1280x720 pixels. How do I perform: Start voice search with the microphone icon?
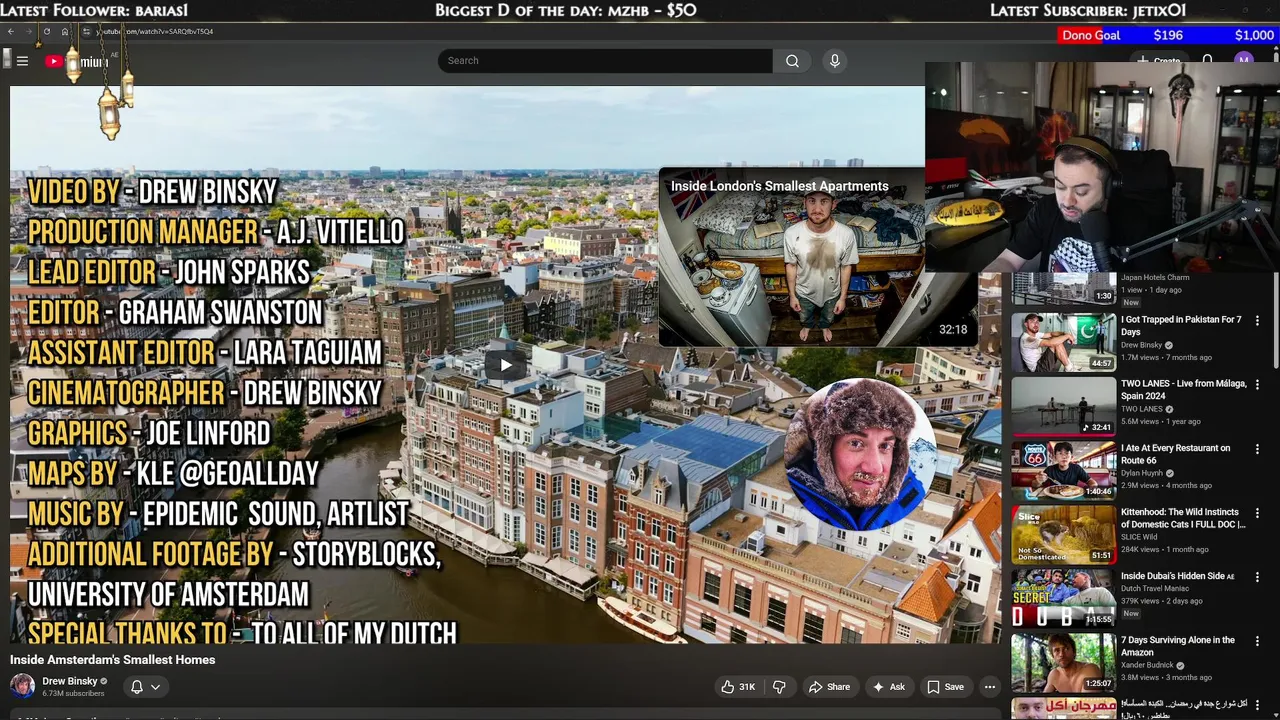coord(835,61)
